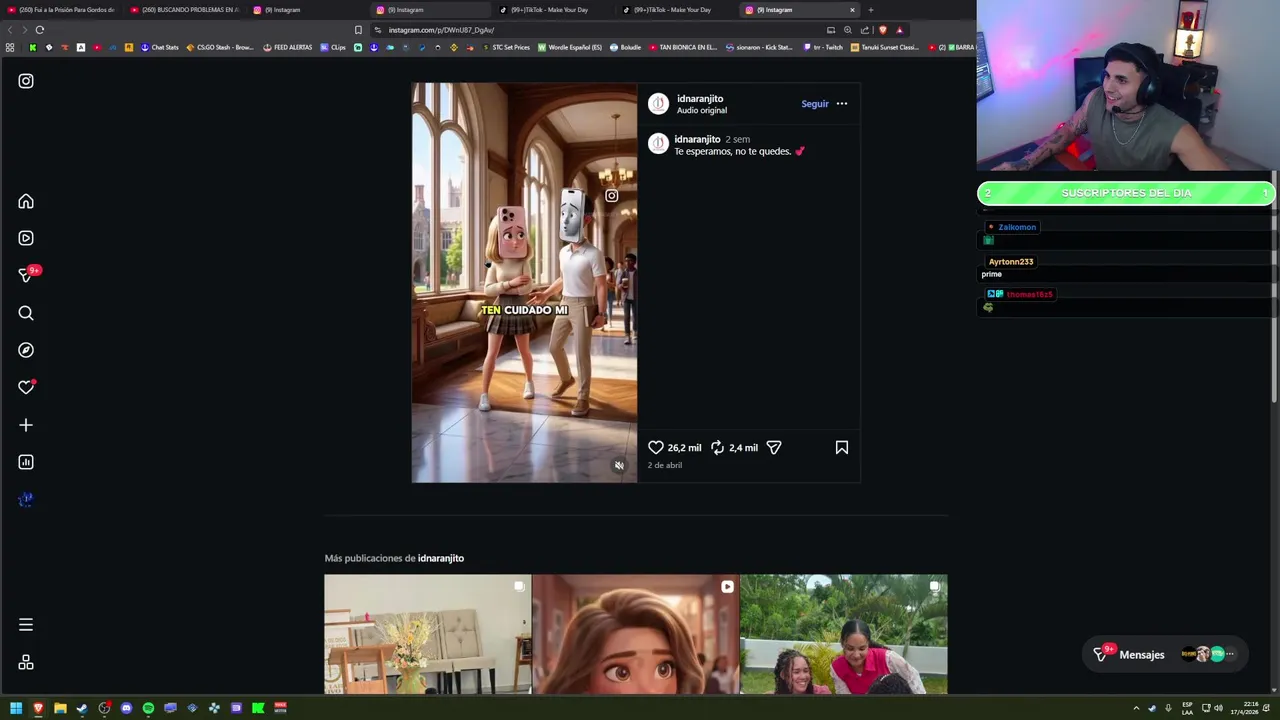The image size is (1280, 720).
Task: Open Boludle bookmark
Action: click(625, 47)
